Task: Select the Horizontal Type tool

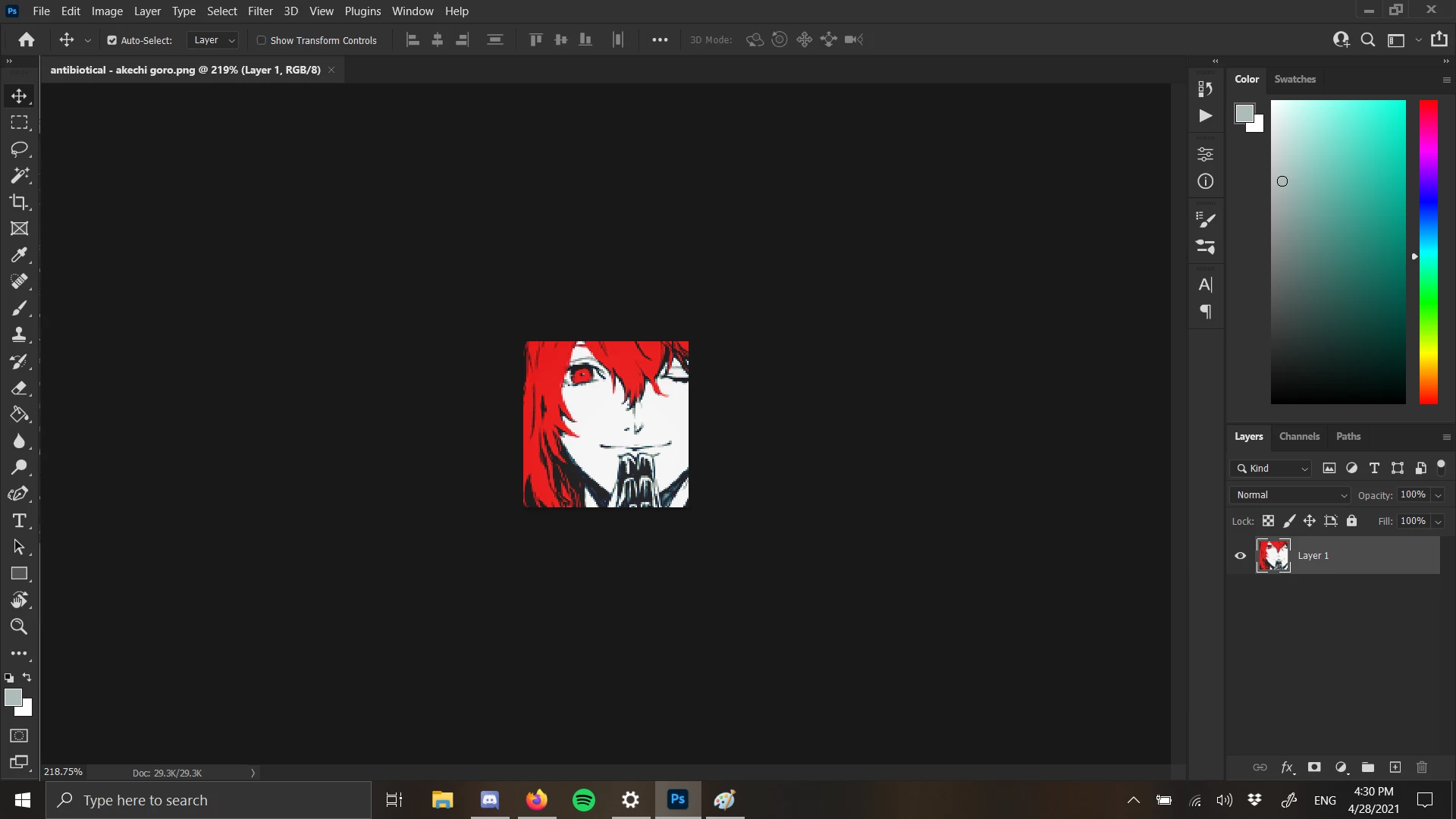Action: (19, 521)
